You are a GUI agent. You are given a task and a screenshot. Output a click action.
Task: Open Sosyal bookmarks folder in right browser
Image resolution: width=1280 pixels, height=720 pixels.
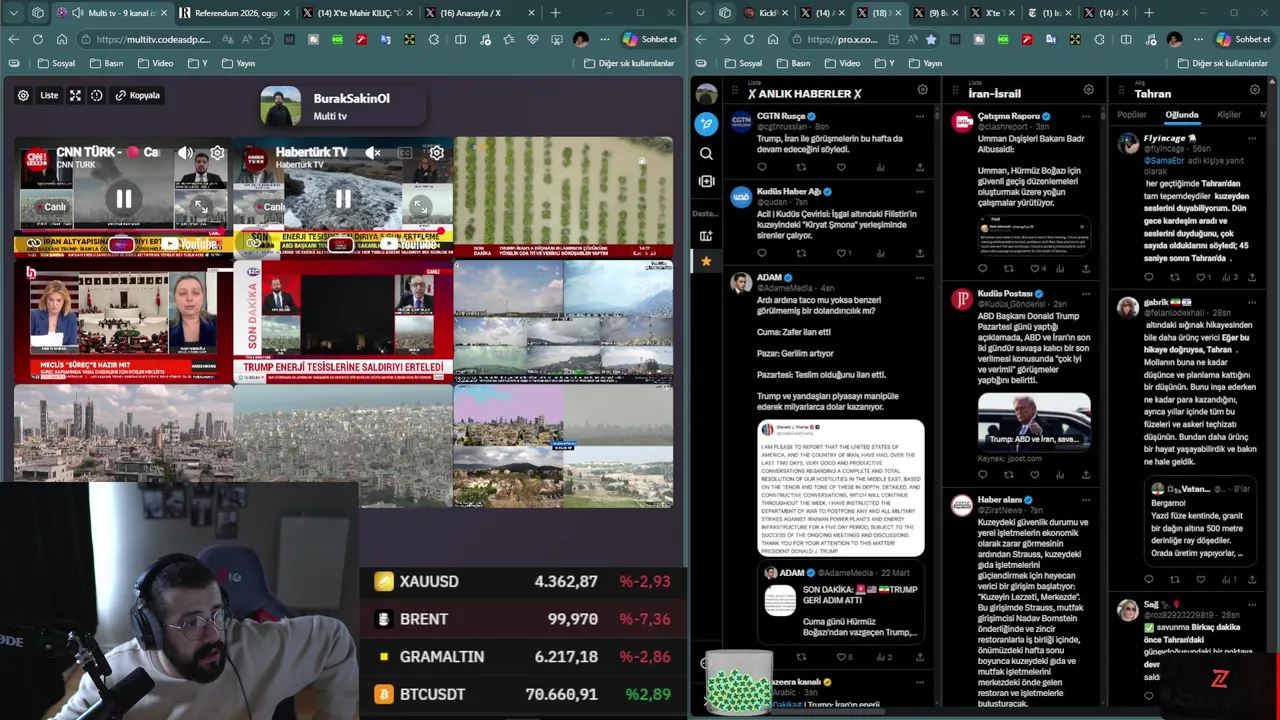click(x=743, y=63)
